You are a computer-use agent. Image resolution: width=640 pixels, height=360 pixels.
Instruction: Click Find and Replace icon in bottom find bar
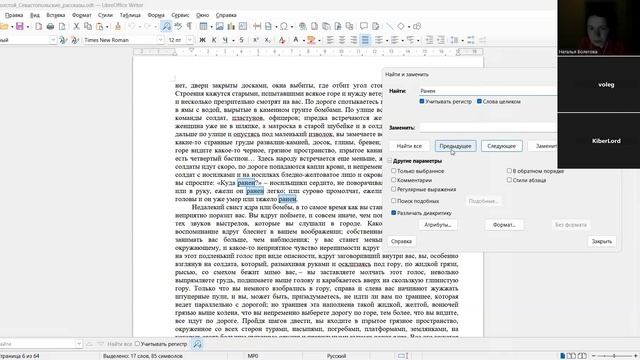197,344
